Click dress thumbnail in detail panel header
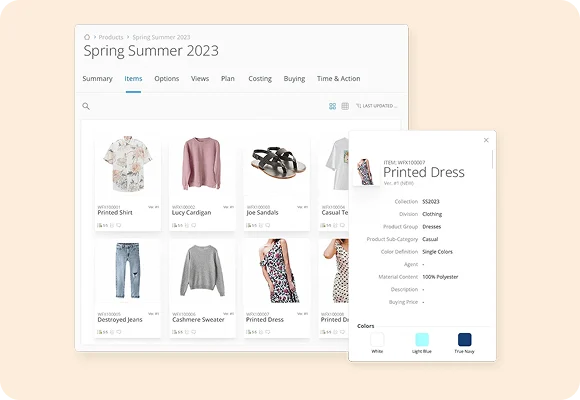 point(365,172)
